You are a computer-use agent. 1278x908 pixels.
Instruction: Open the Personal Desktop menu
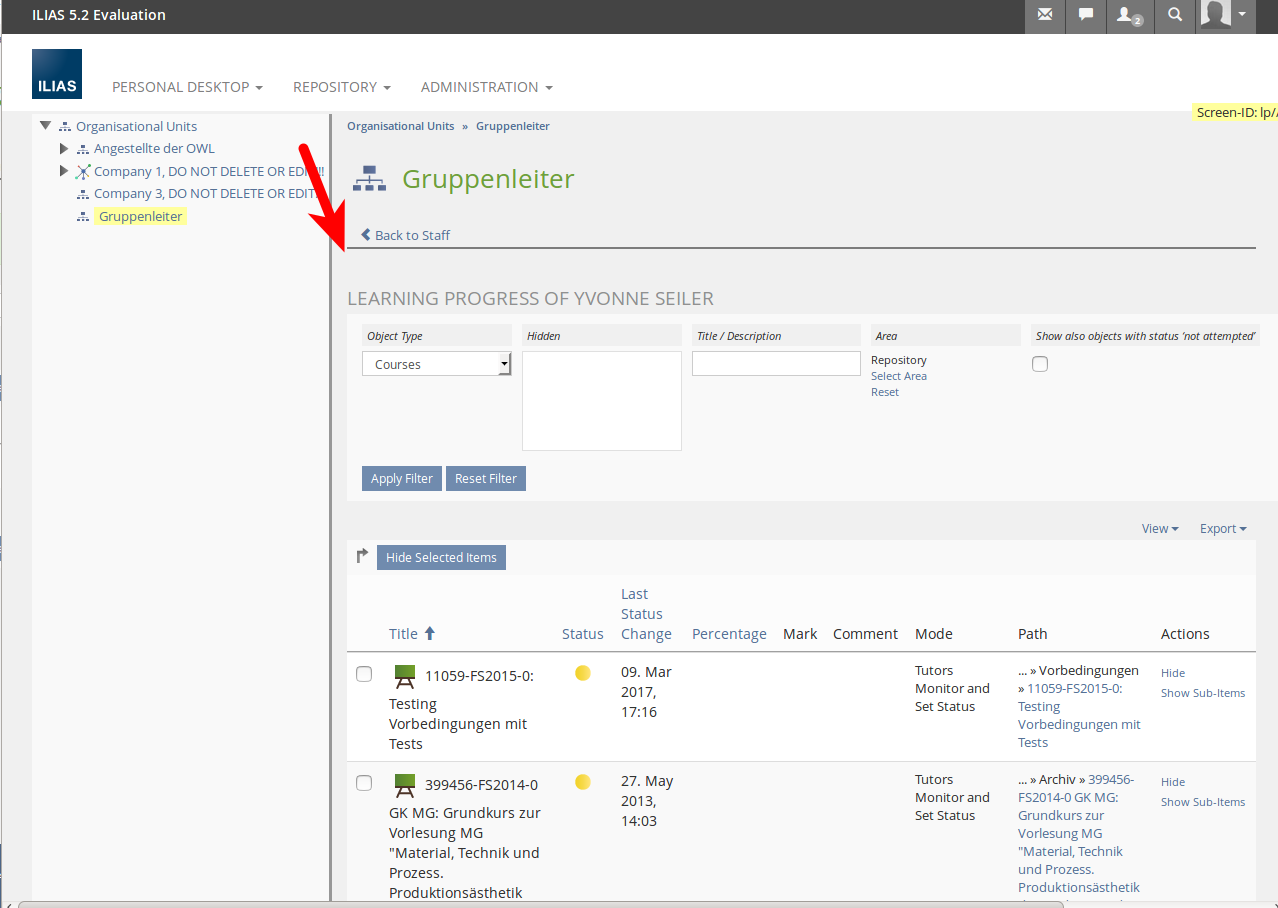pyautogui.click(x=187, y=87)
